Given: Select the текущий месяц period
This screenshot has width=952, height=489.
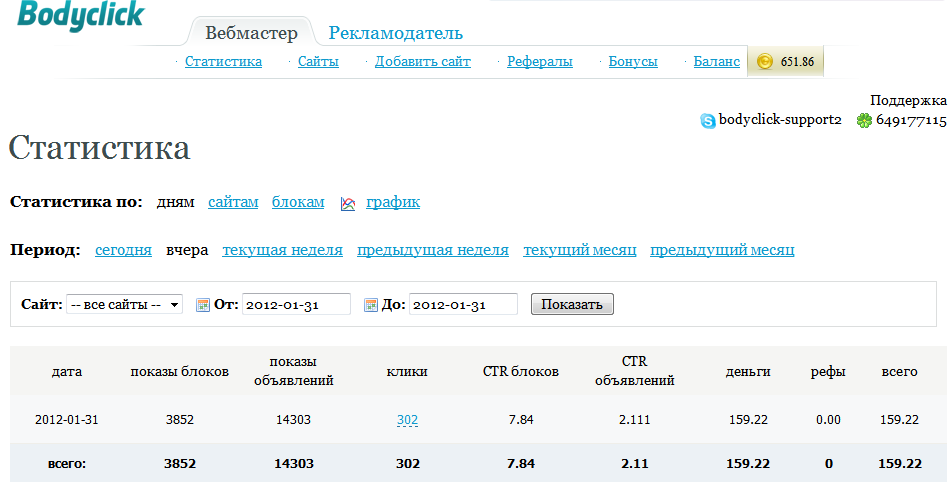Looking at the screenshot, I should click(x=580, y=250).
